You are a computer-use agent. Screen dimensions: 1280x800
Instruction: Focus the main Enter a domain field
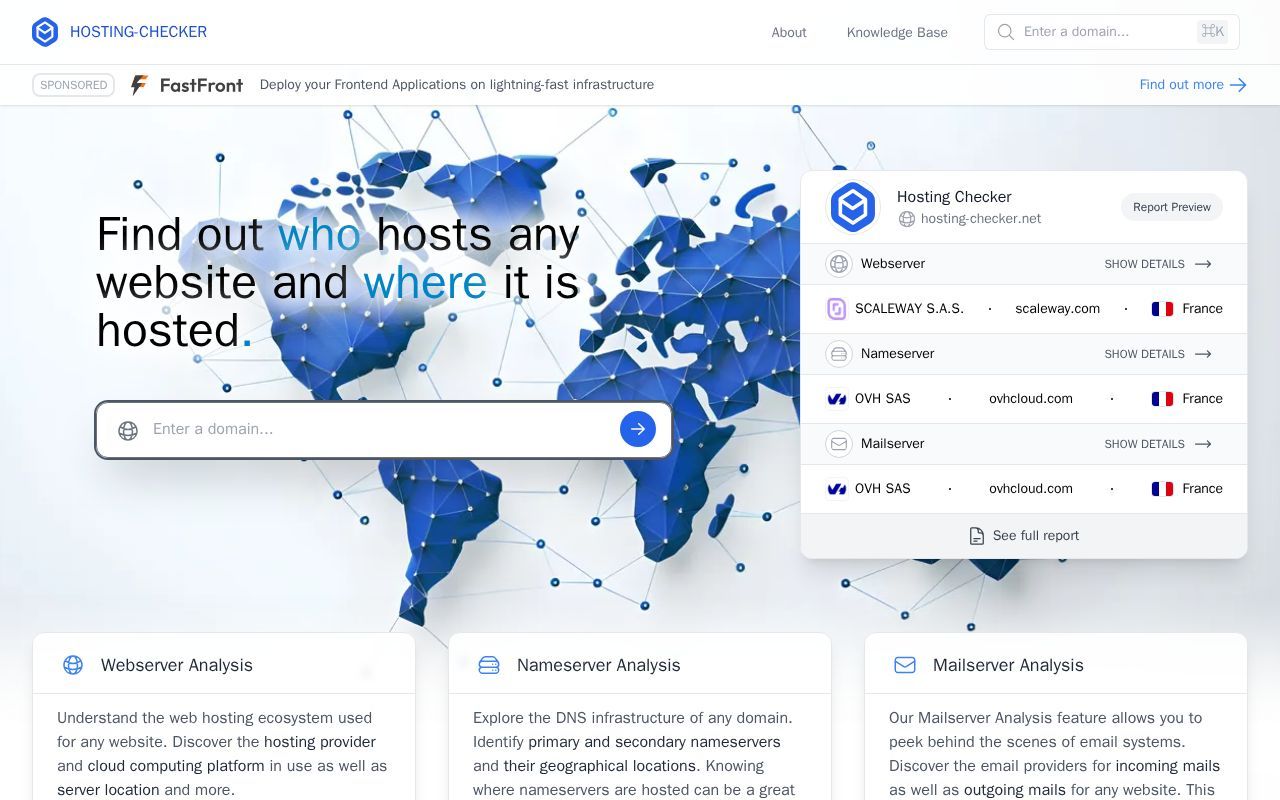384,430
